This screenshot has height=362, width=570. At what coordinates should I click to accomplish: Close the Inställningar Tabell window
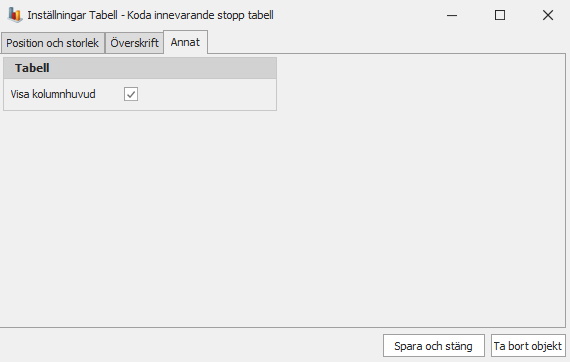coord(548,15)
